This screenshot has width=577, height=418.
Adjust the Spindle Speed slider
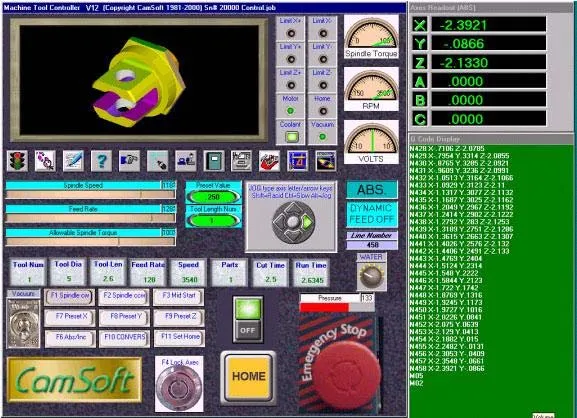coord(91,195)
